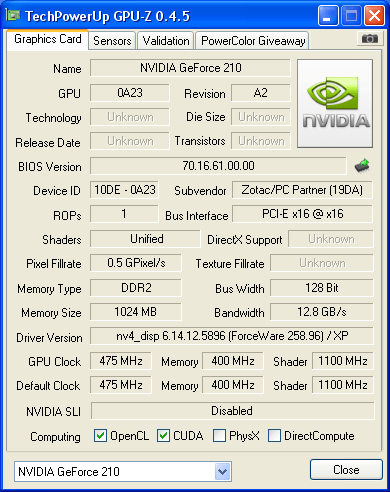Toggle the DirectCompute checkbox
This screenshot has width=390, height=492.
point(274,436)
